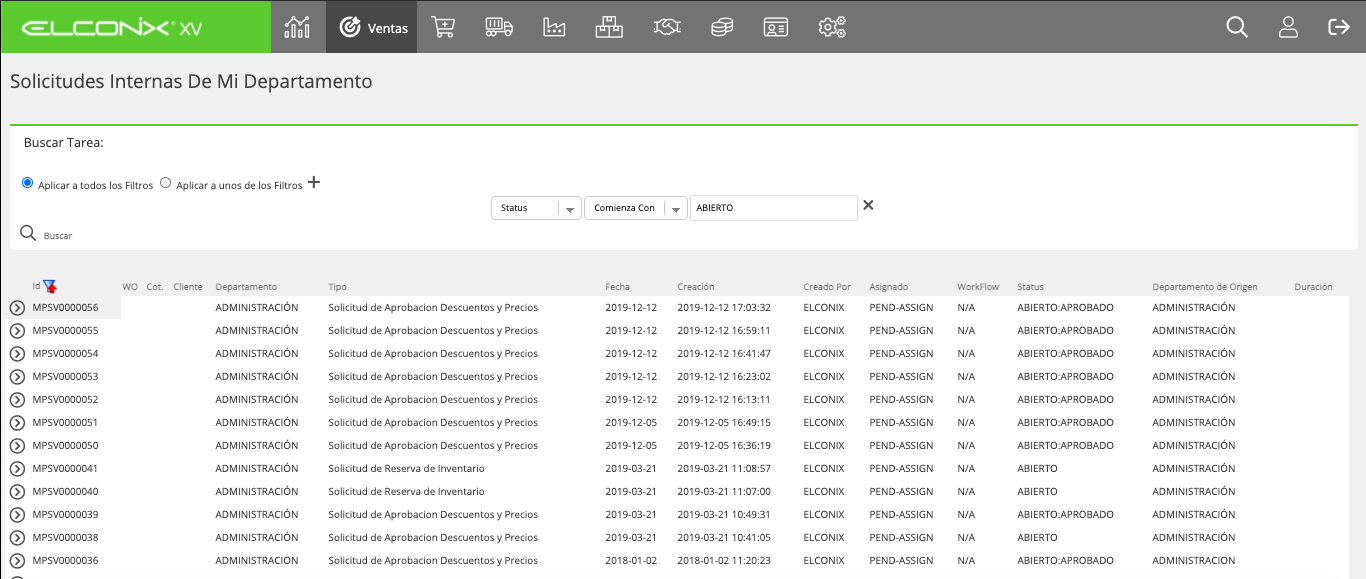Viewport: 1366px width, 579px height.
Task: Open the delivery truck logistics module
Action: (499, 27)
